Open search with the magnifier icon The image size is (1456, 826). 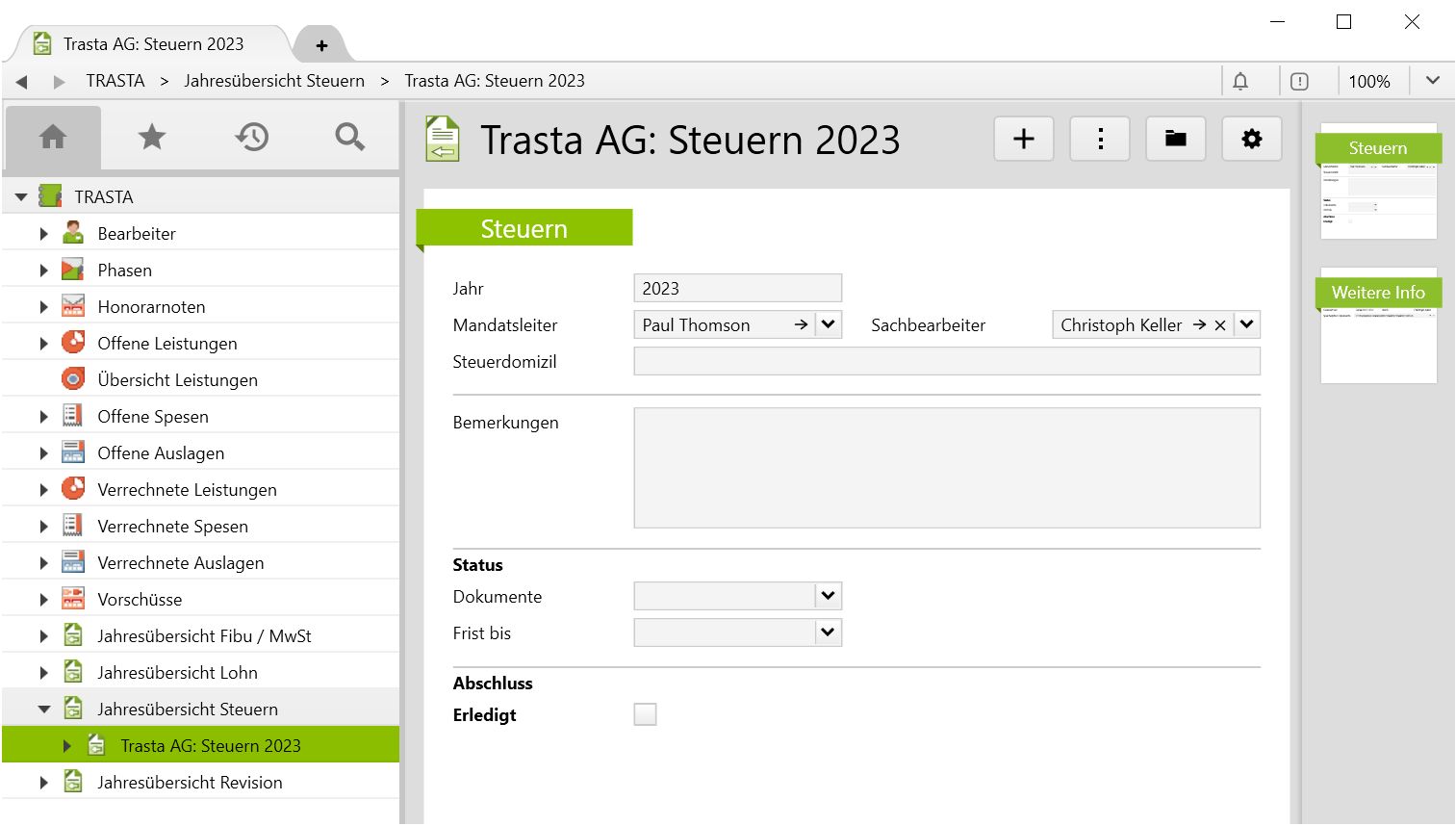click(x=349, y=138)
